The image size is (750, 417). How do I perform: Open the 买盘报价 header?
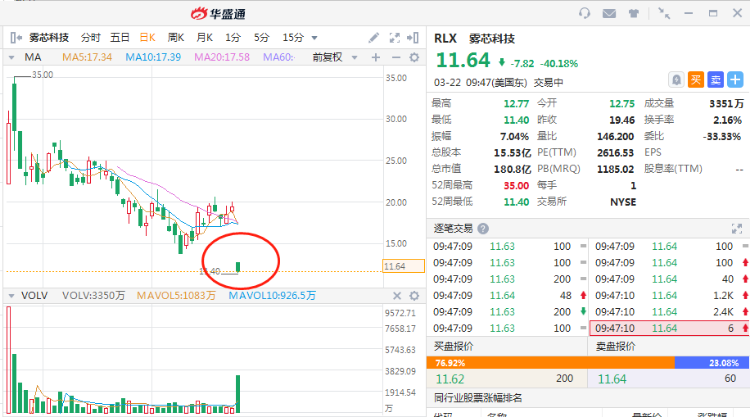[x=453, y=346]
